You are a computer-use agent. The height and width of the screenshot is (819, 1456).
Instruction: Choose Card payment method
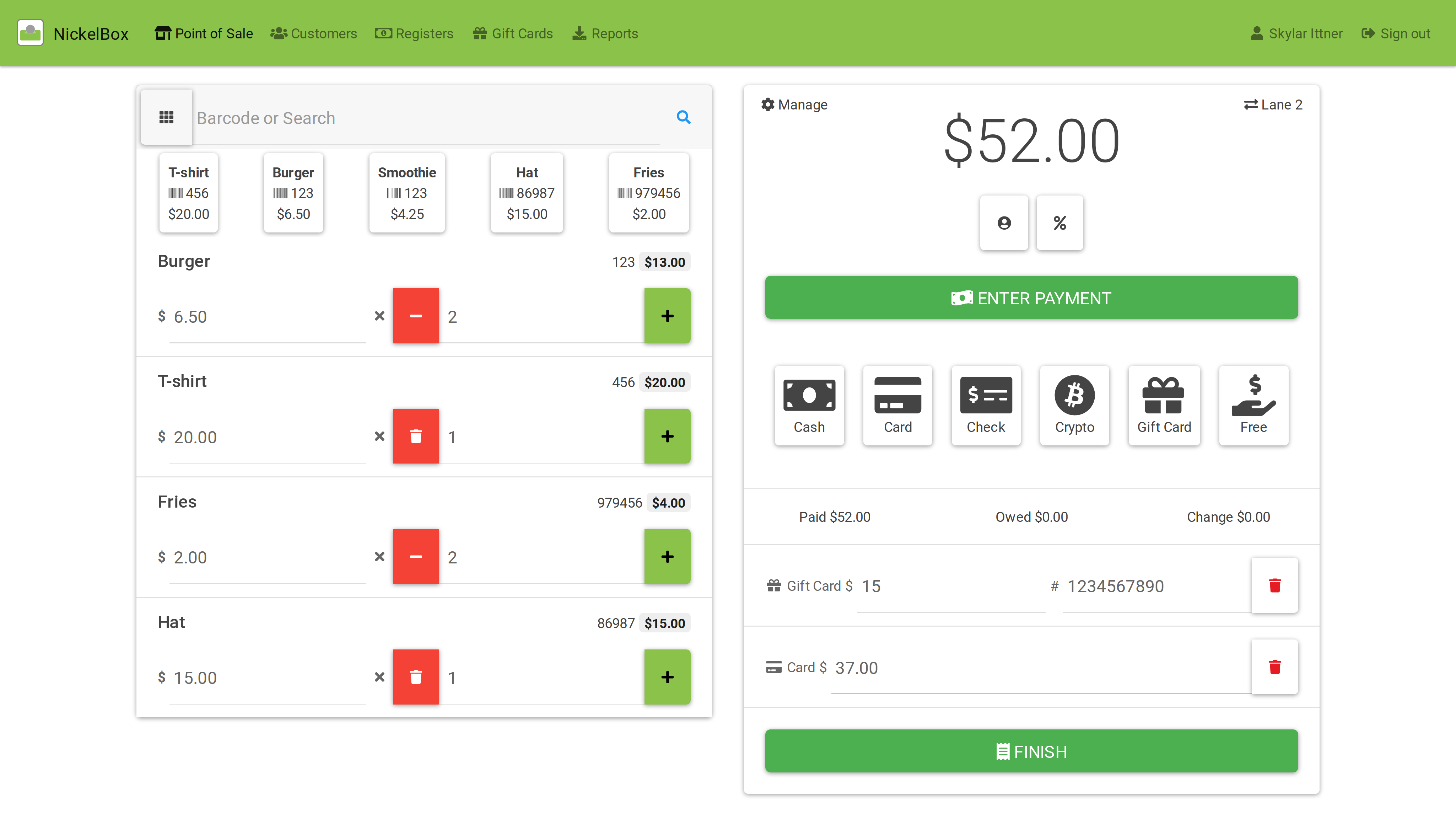[897, 405]
